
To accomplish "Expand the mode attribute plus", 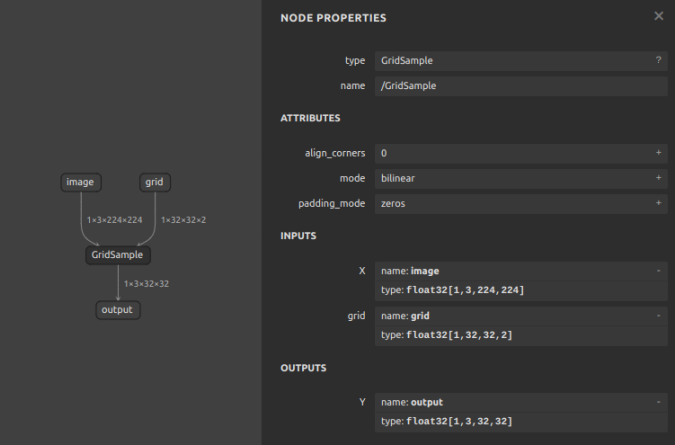I will (658, 178).
